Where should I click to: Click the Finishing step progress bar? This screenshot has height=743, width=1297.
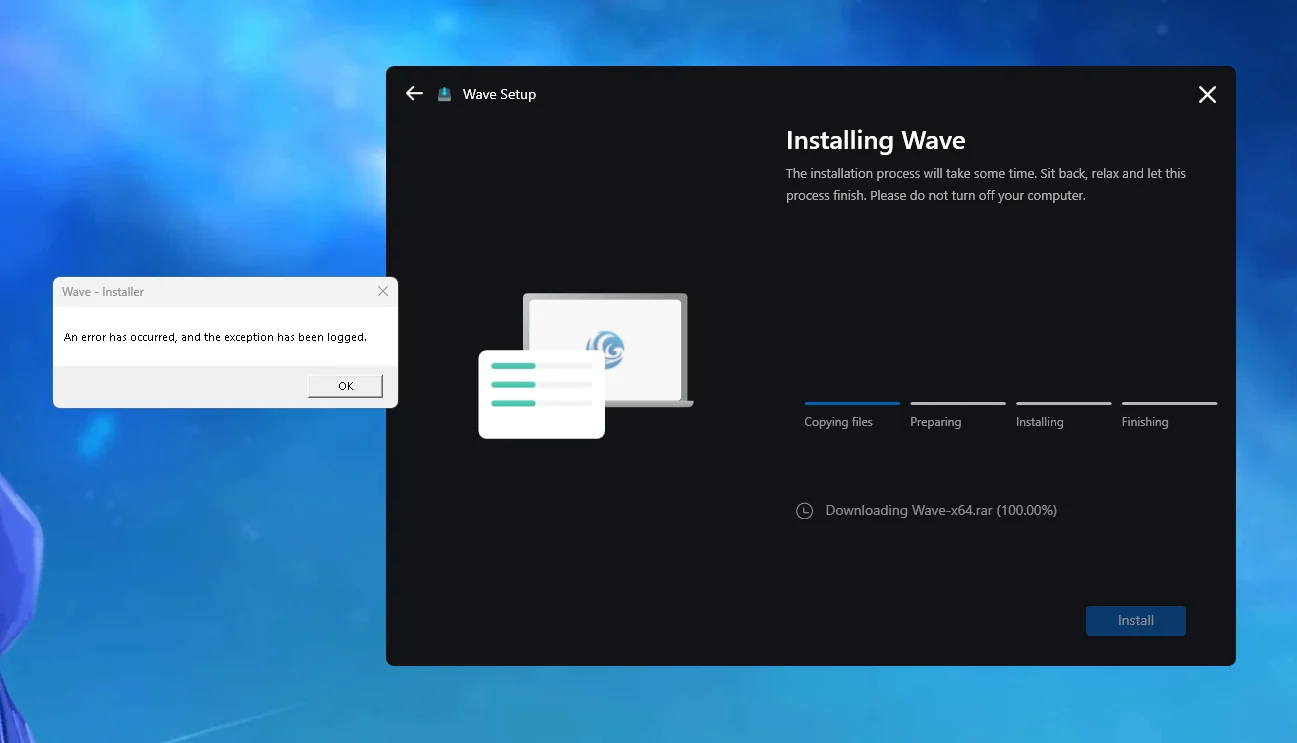click(1170, 403)
